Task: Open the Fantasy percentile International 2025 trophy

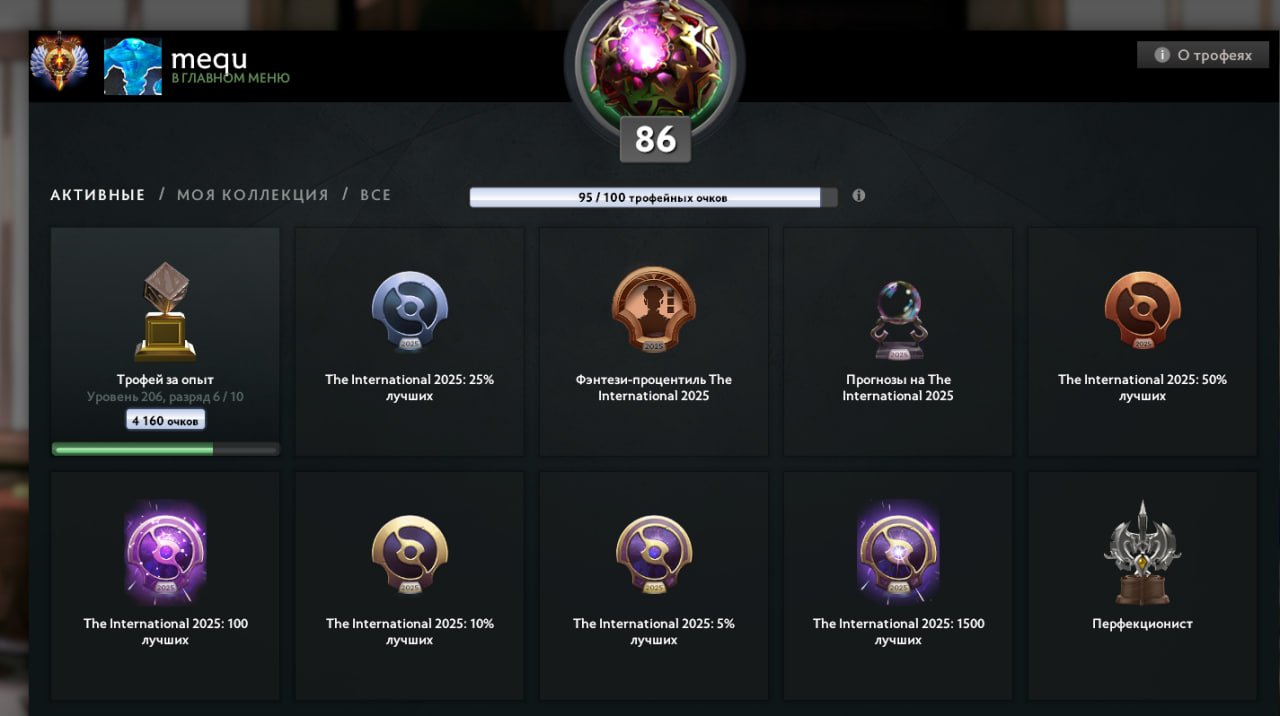Action: pos(654,309)
